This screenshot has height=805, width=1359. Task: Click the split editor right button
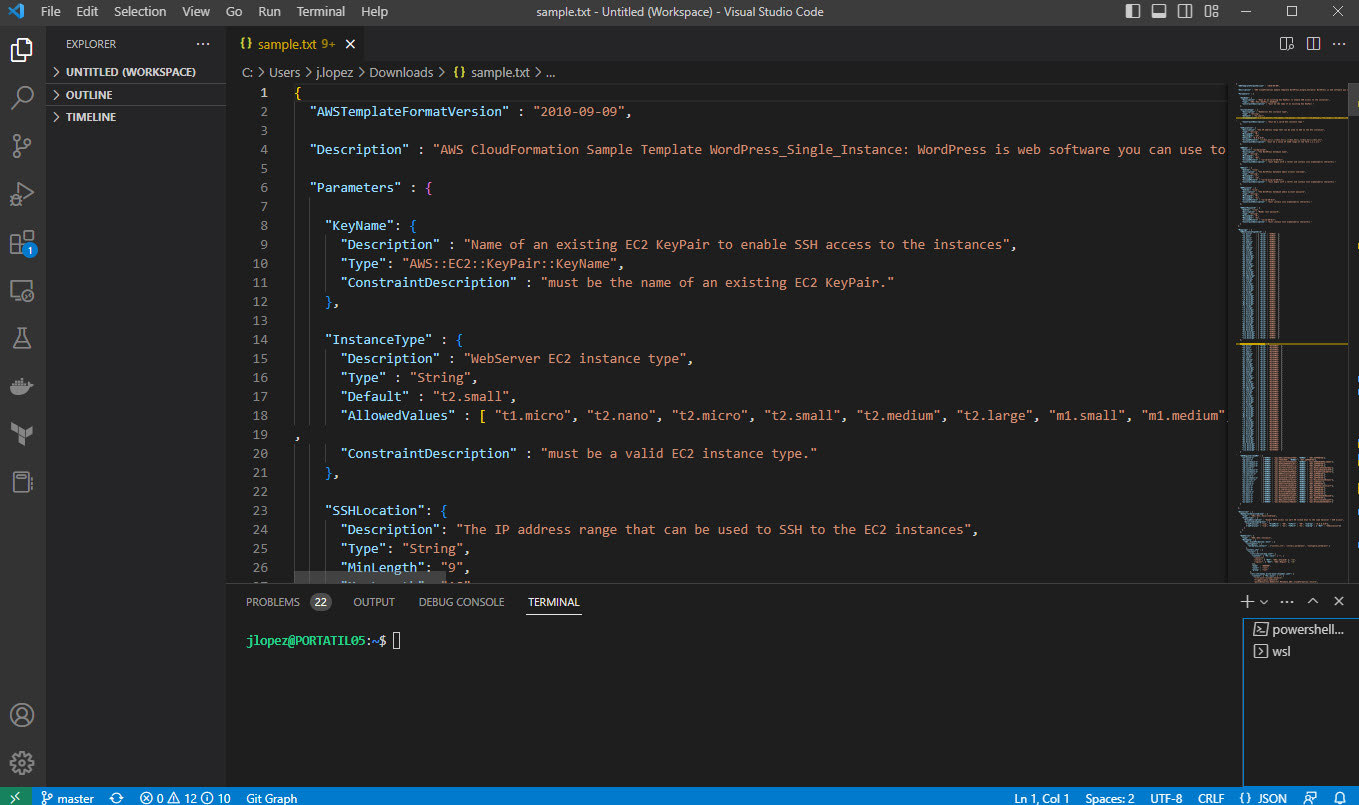tap(1313, 44)
